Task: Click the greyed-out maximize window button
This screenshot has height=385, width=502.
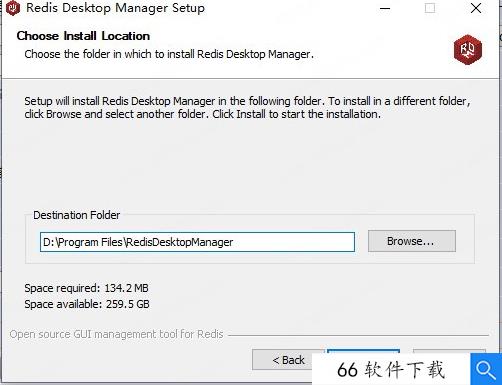Action: pyautogui.click(x=430, y=8)
